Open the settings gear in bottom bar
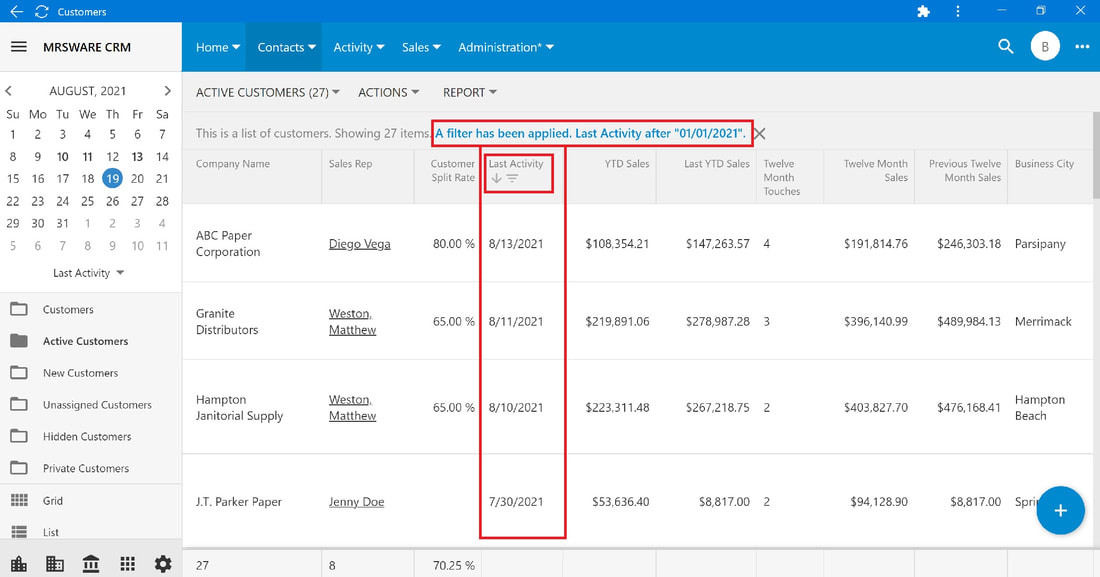 [x=163, y=563]
